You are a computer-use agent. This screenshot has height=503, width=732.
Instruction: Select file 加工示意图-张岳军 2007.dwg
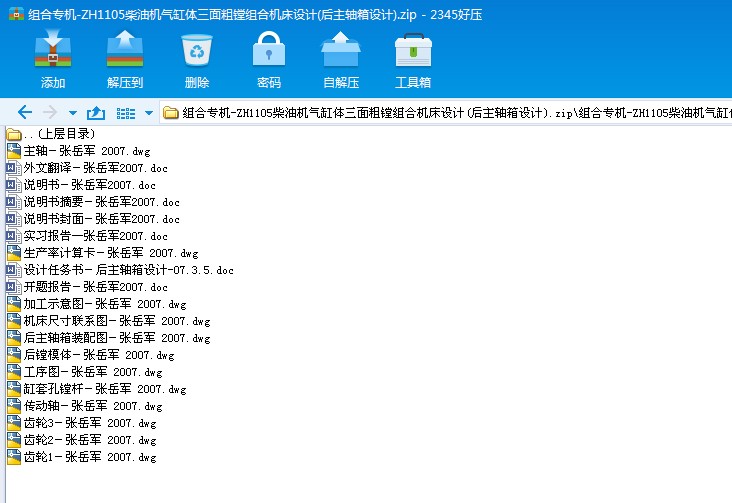coord(96,304)
